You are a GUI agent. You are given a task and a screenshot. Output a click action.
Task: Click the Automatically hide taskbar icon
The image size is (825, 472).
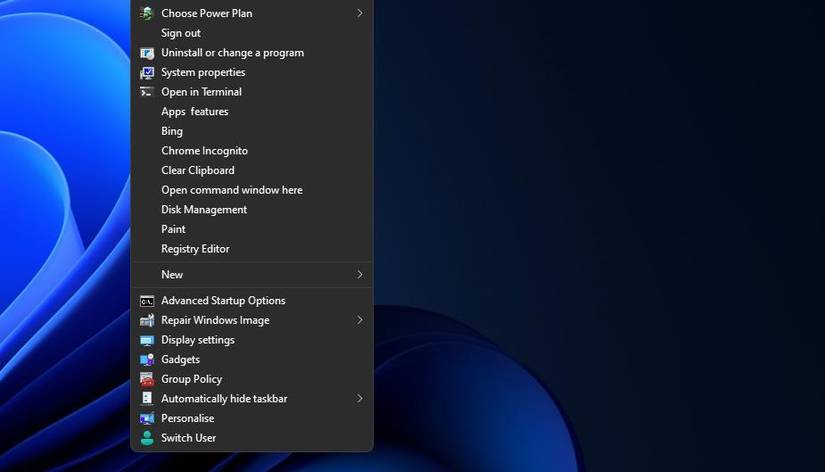147,398
